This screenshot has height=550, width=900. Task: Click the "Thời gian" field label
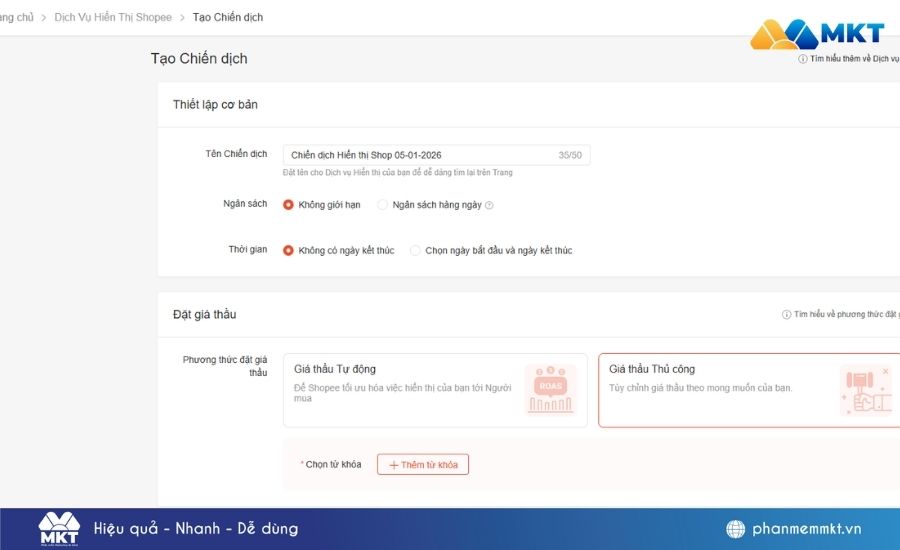(x=247, y=249)
